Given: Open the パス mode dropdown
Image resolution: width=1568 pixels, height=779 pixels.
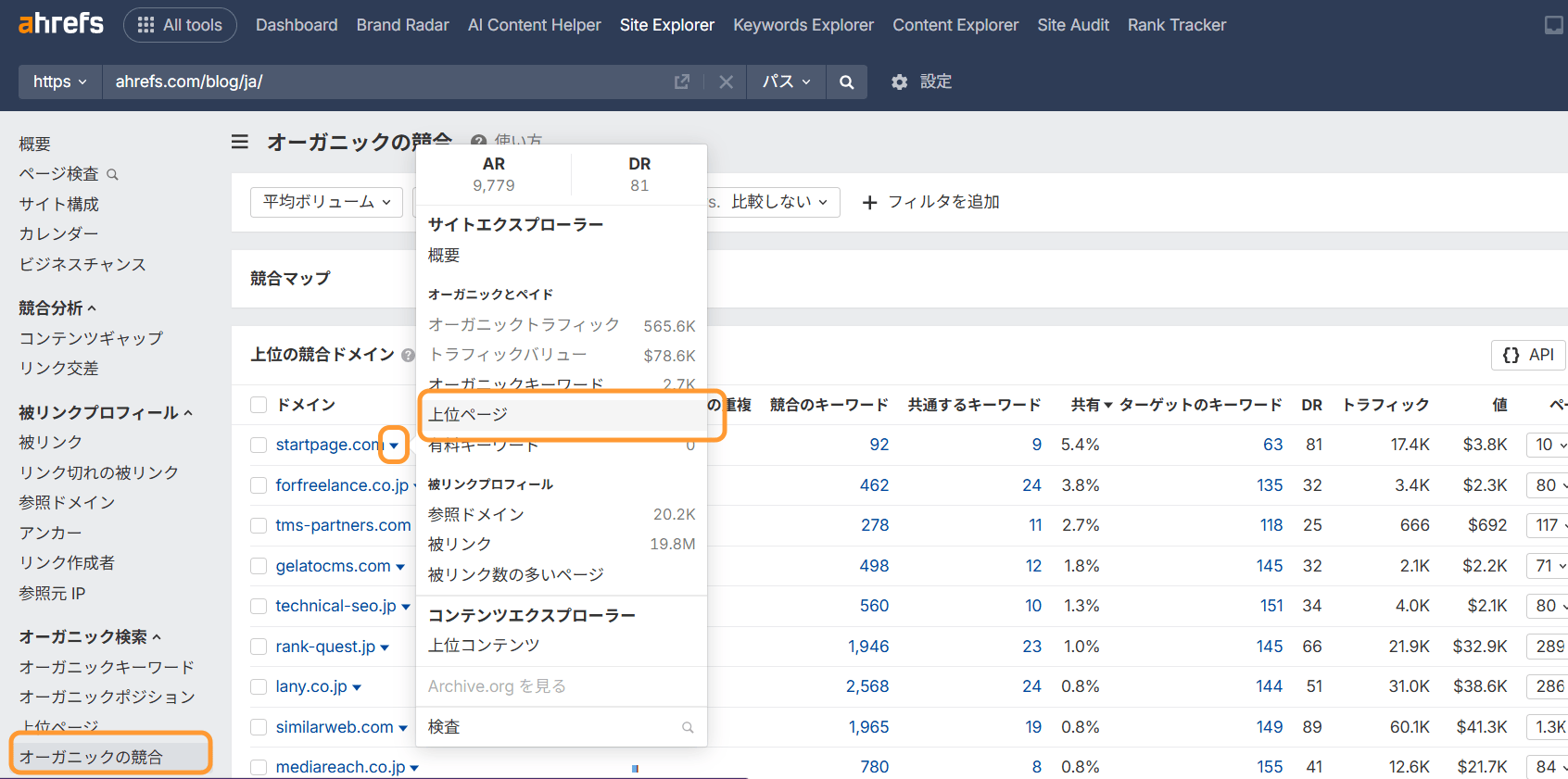Looking at the screenshot, I should tap(786, 82).
